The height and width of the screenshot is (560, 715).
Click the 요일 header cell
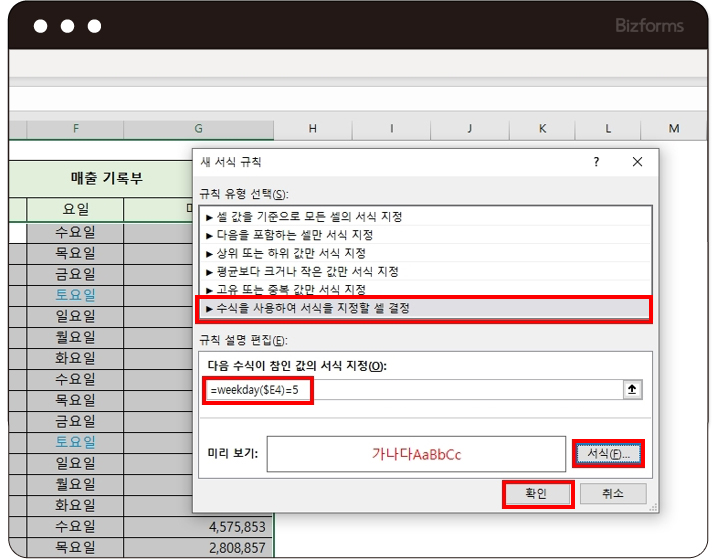pos(75,209)
